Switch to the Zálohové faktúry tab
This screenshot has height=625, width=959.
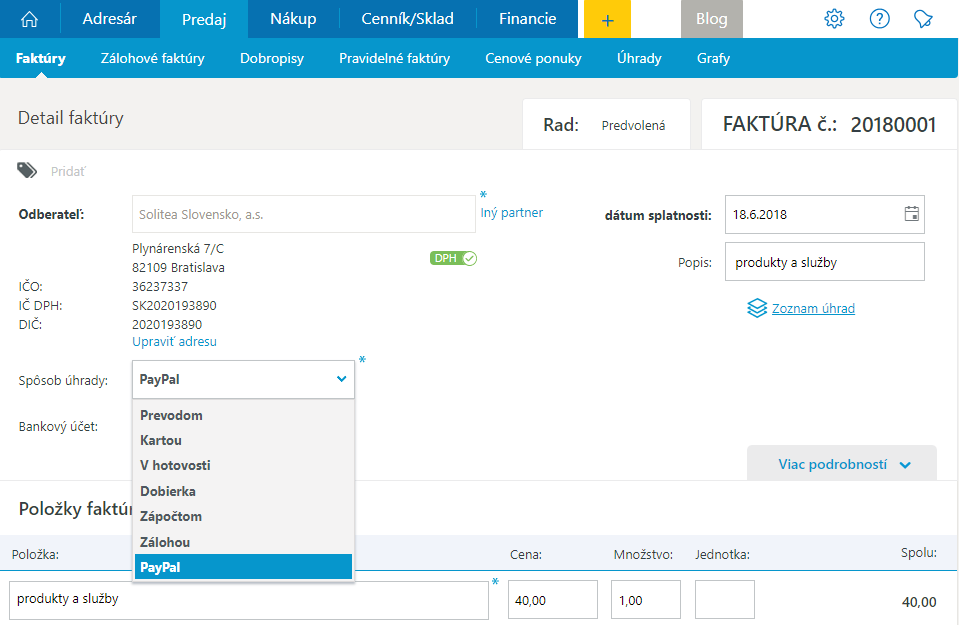153,58
